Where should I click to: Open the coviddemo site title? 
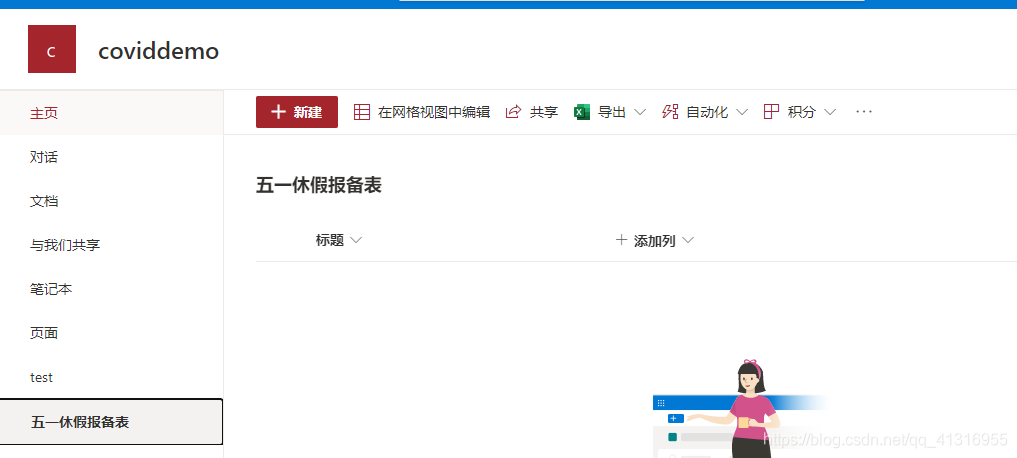(158, 51)
